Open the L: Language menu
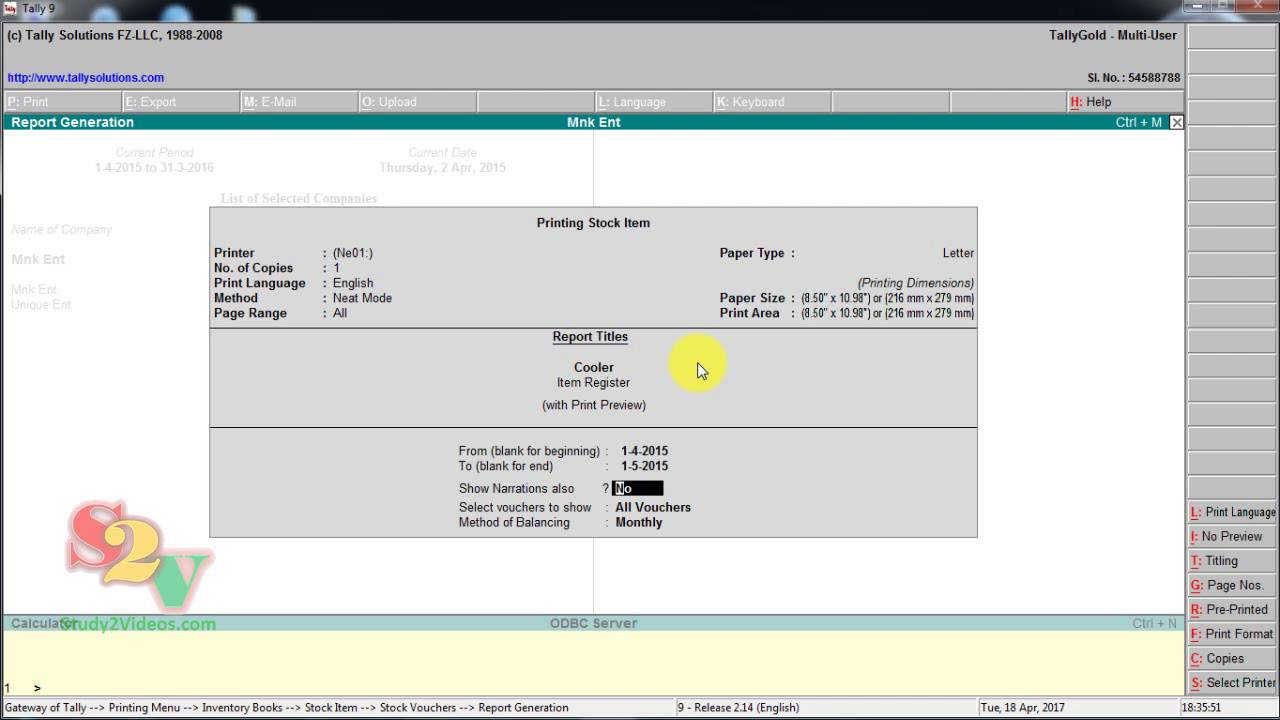Screen dimensions: 1280x720 pyautogui.click(x=654, y=102)
